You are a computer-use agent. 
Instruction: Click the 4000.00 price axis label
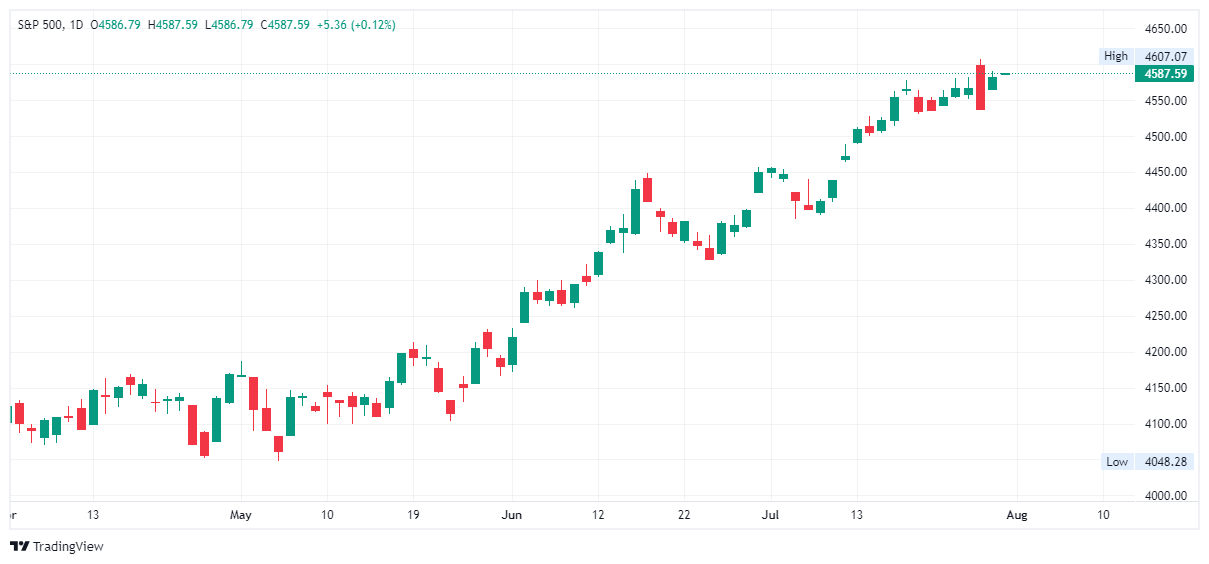(x=1166, y=496)
